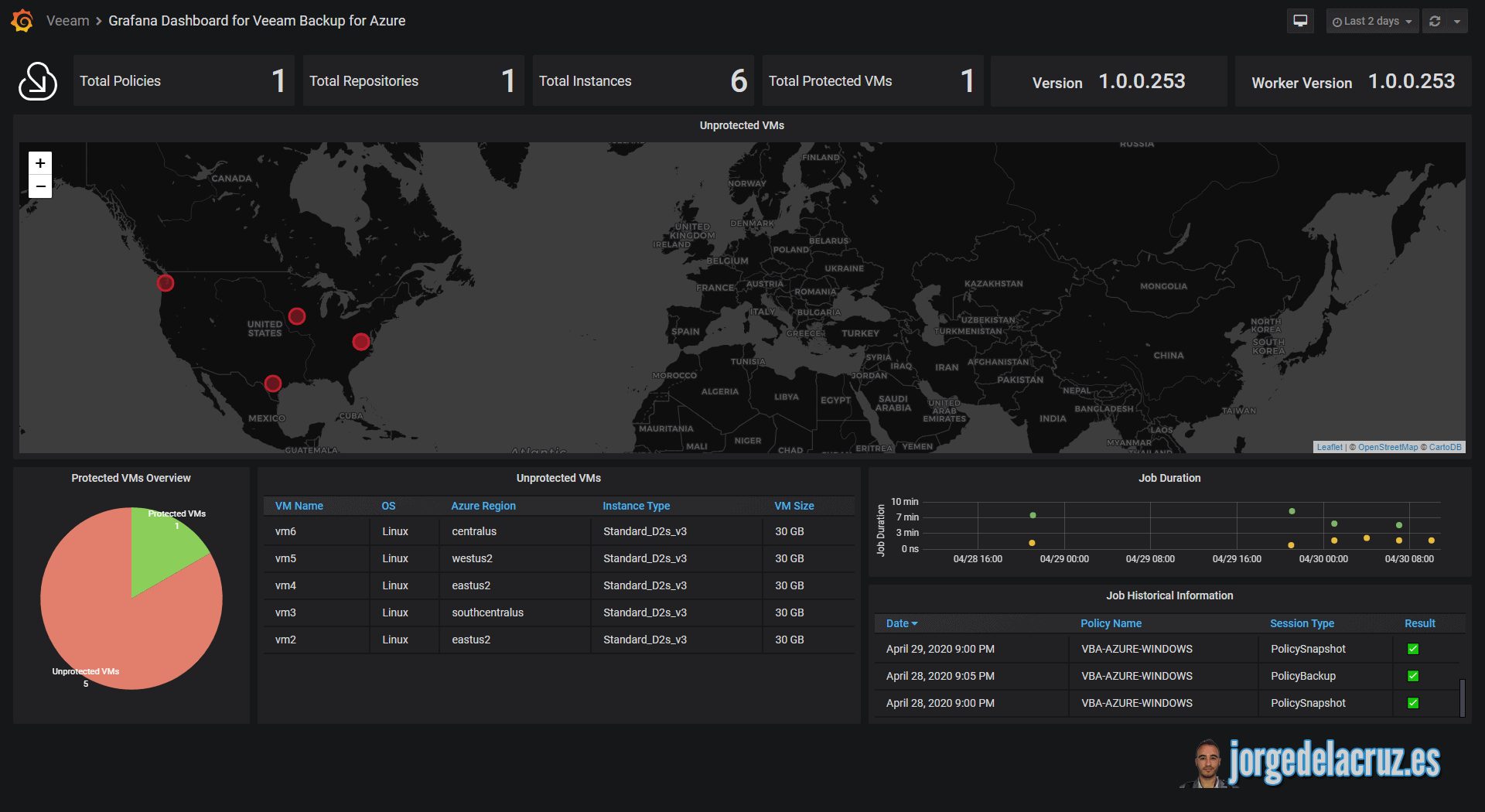Open the Unprotected VMs table panel title
This screenshot has height=812, width=1485.
click(558, 478)
